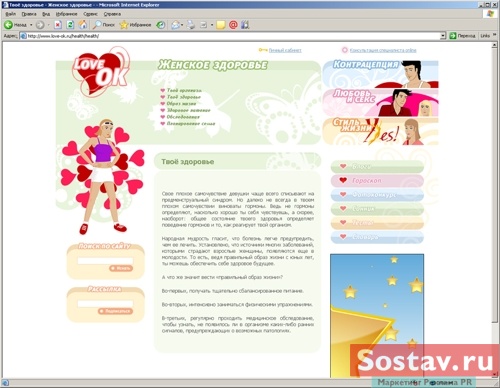
Task: Click the red @ toolbar icon
Action: (x=233, y=25)
